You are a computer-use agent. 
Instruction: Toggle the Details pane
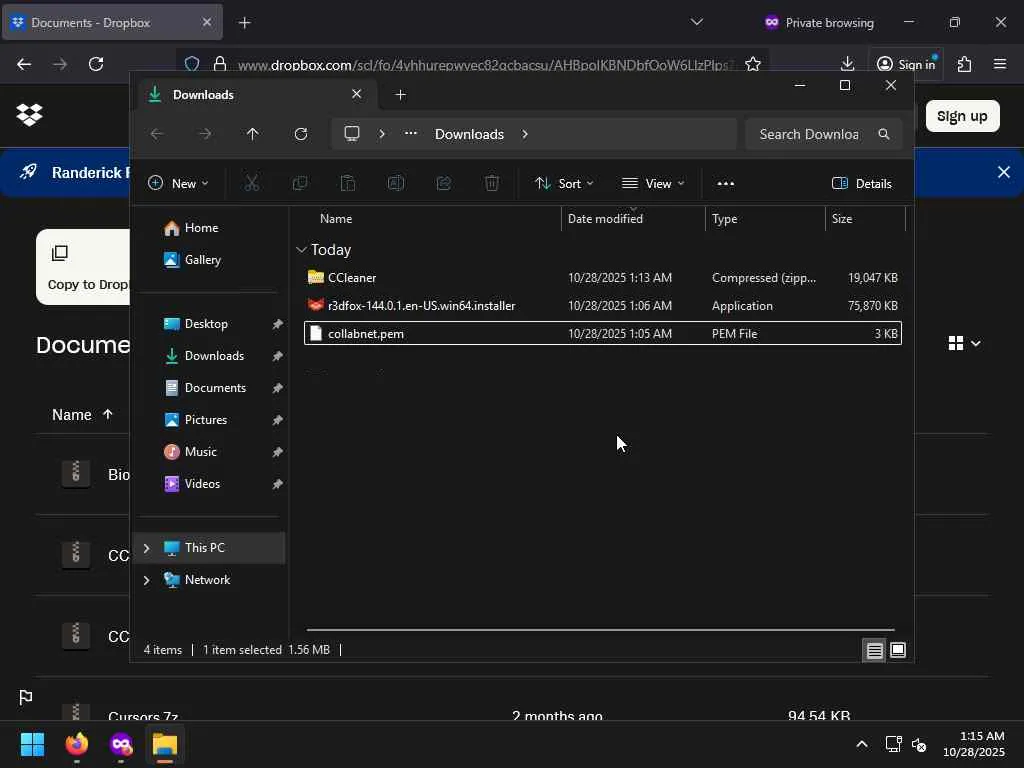862,184
